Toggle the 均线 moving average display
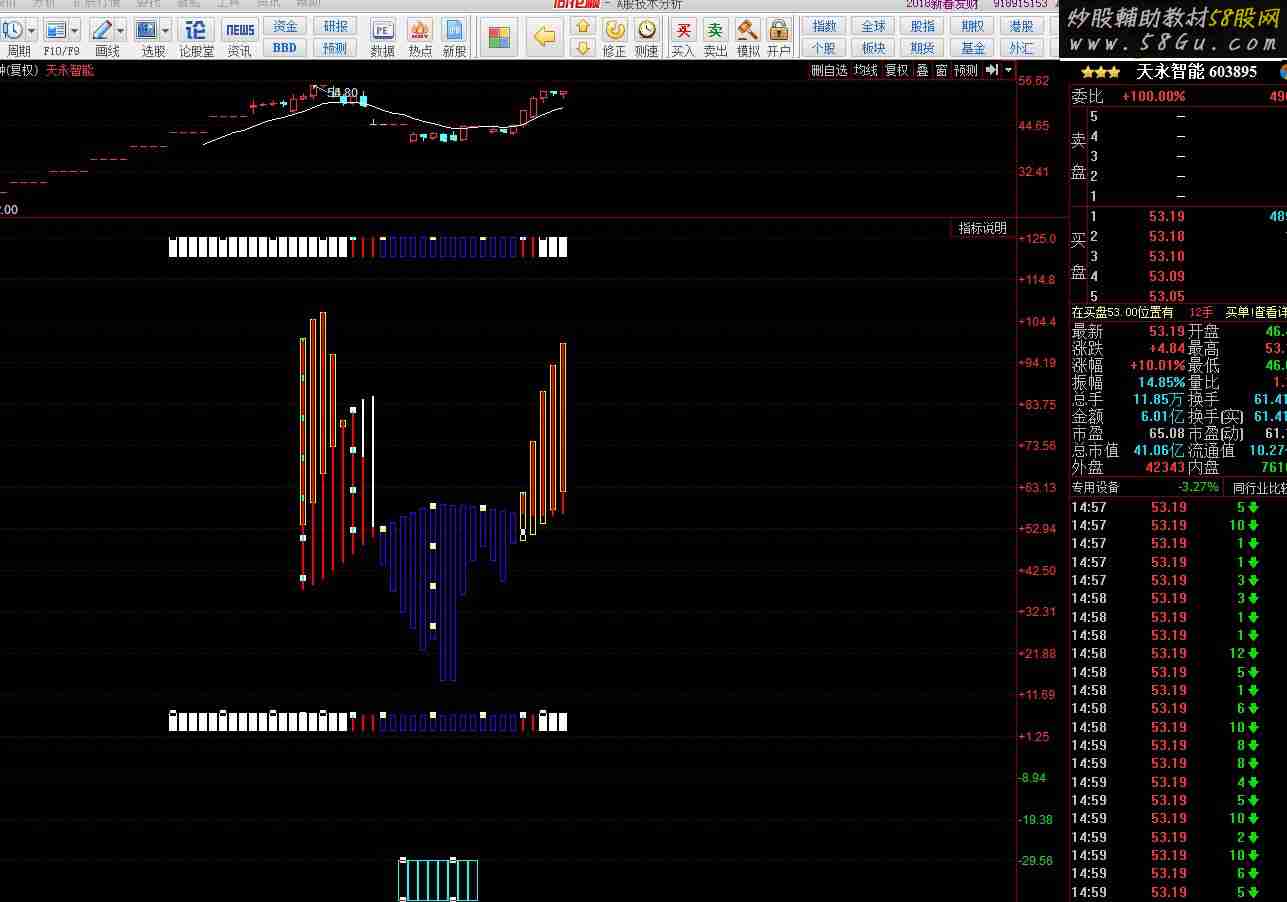 (x=866, y=71)
